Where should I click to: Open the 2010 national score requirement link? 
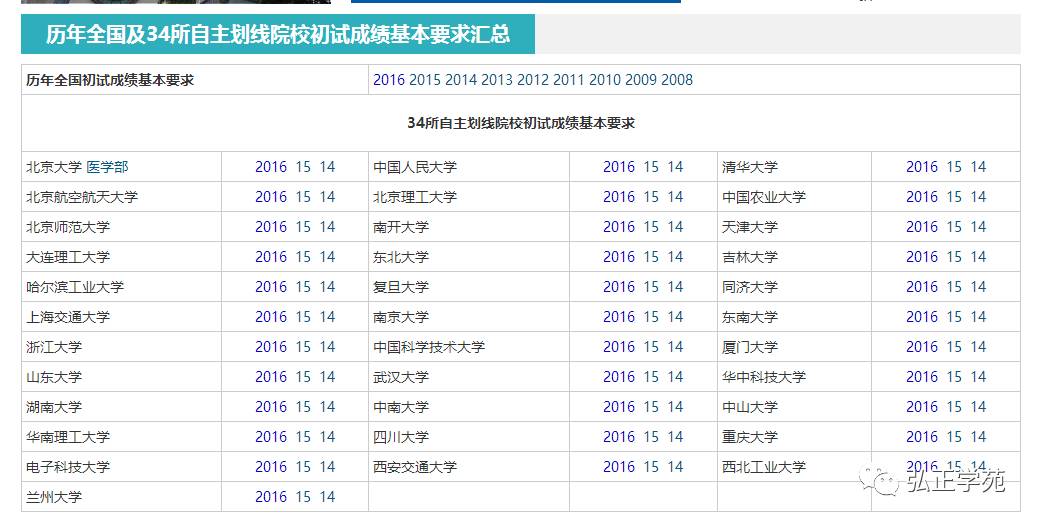coord(605,80)
